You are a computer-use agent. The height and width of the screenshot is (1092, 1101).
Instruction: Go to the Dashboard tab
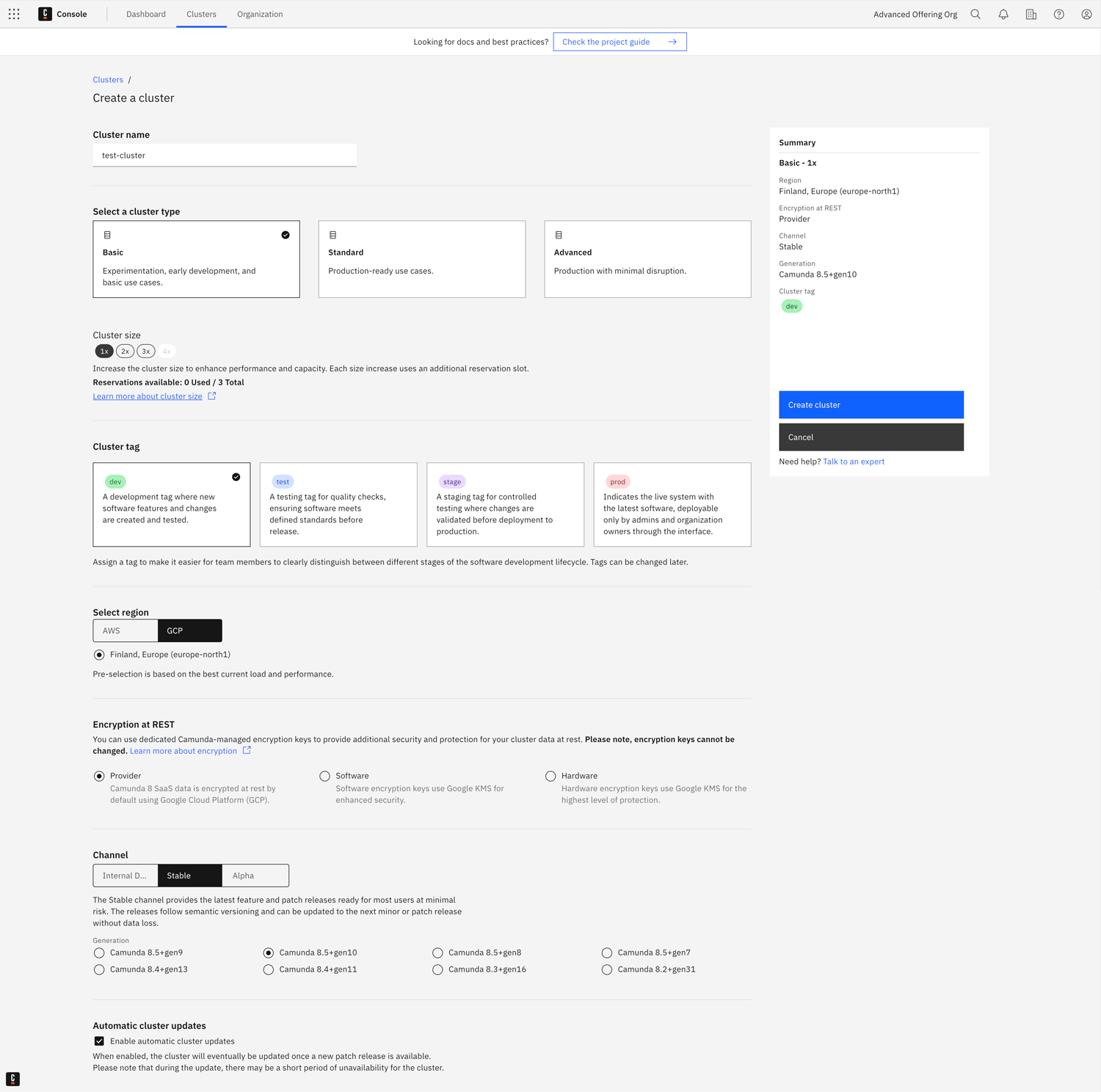tap(146, 14)
